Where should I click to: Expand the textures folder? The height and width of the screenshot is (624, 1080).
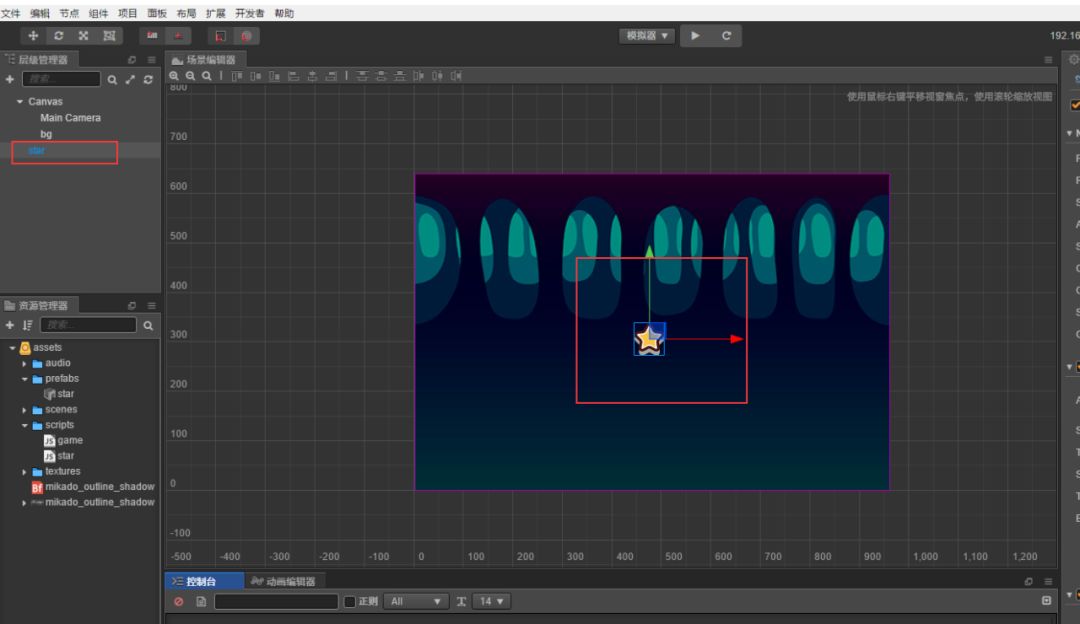click(25, 472)
